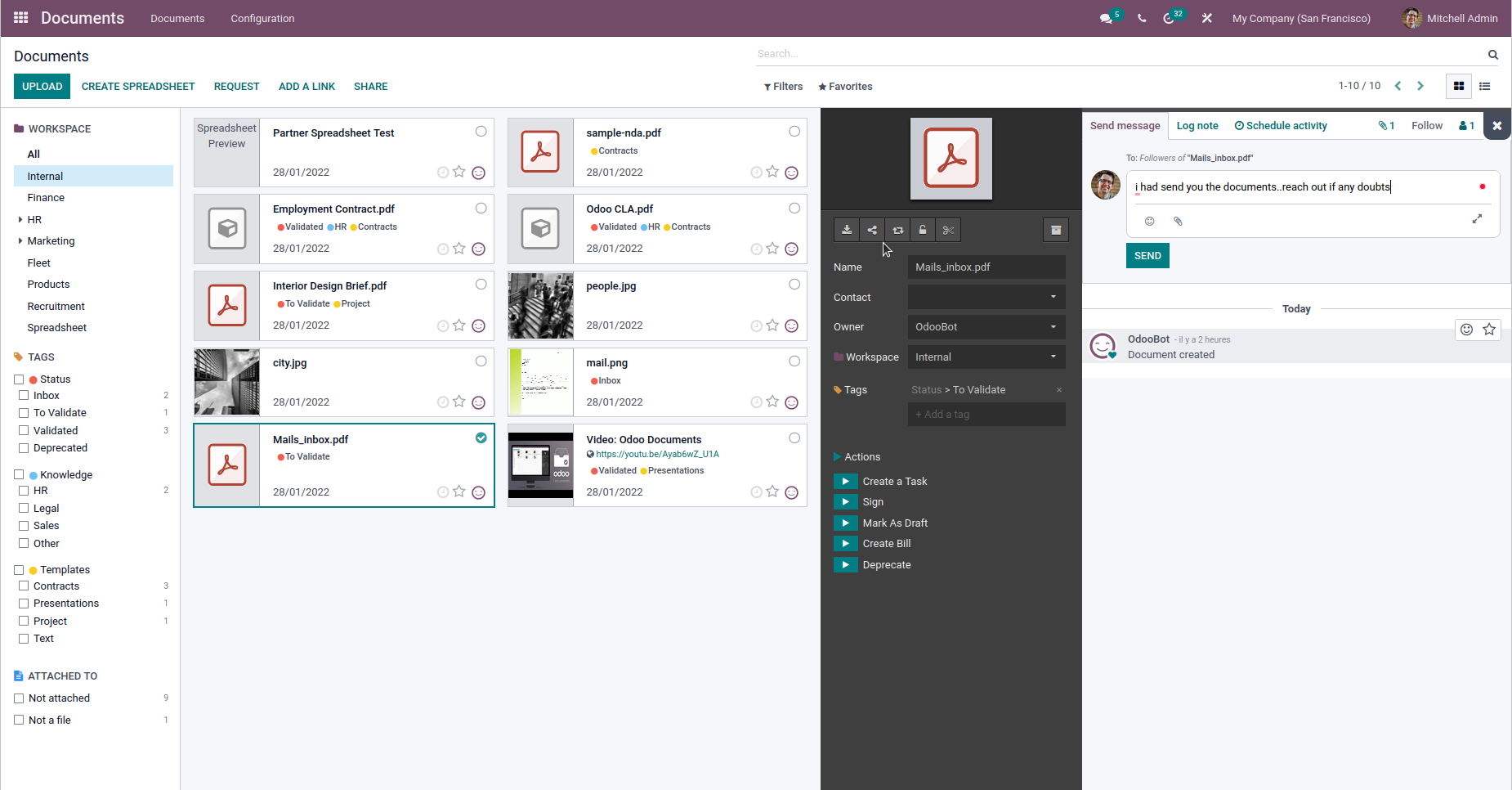Click the REQUEST button
1512x790 pixels.
click(x=236, y=87)
